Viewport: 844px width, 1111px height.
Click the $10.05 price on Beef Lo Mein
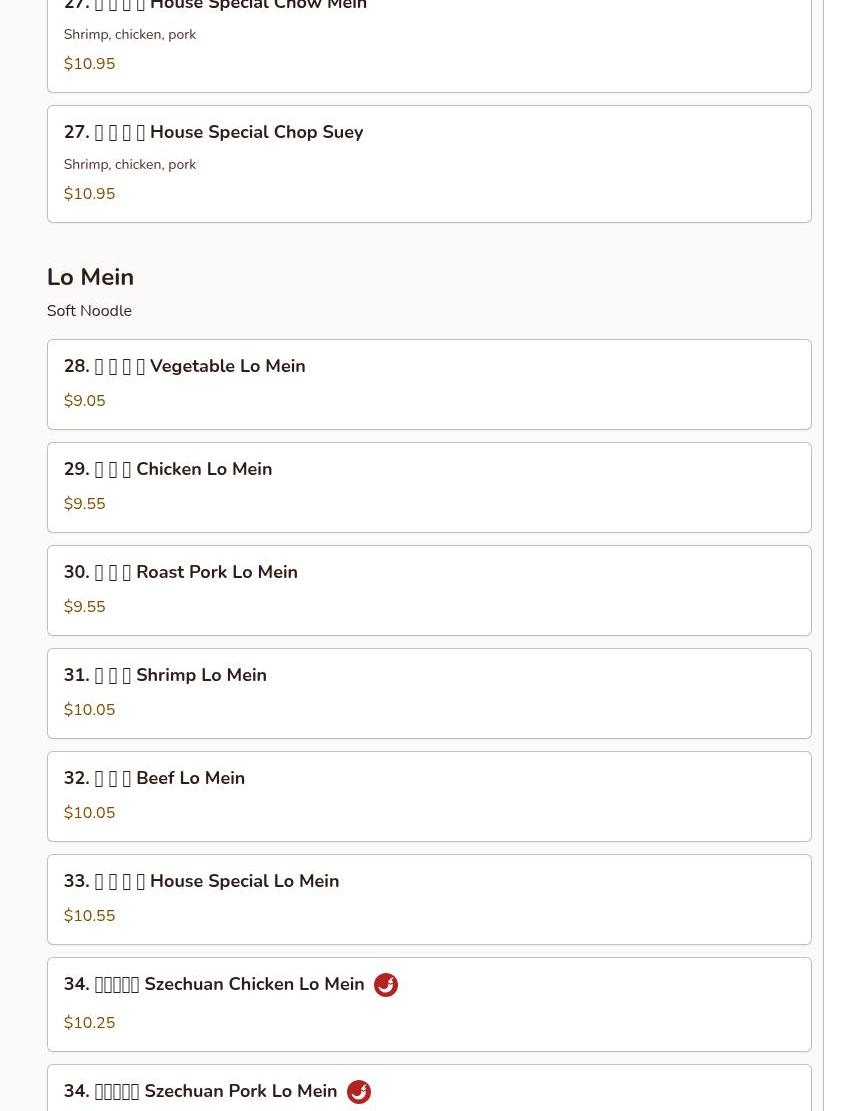tap(89, 813)
